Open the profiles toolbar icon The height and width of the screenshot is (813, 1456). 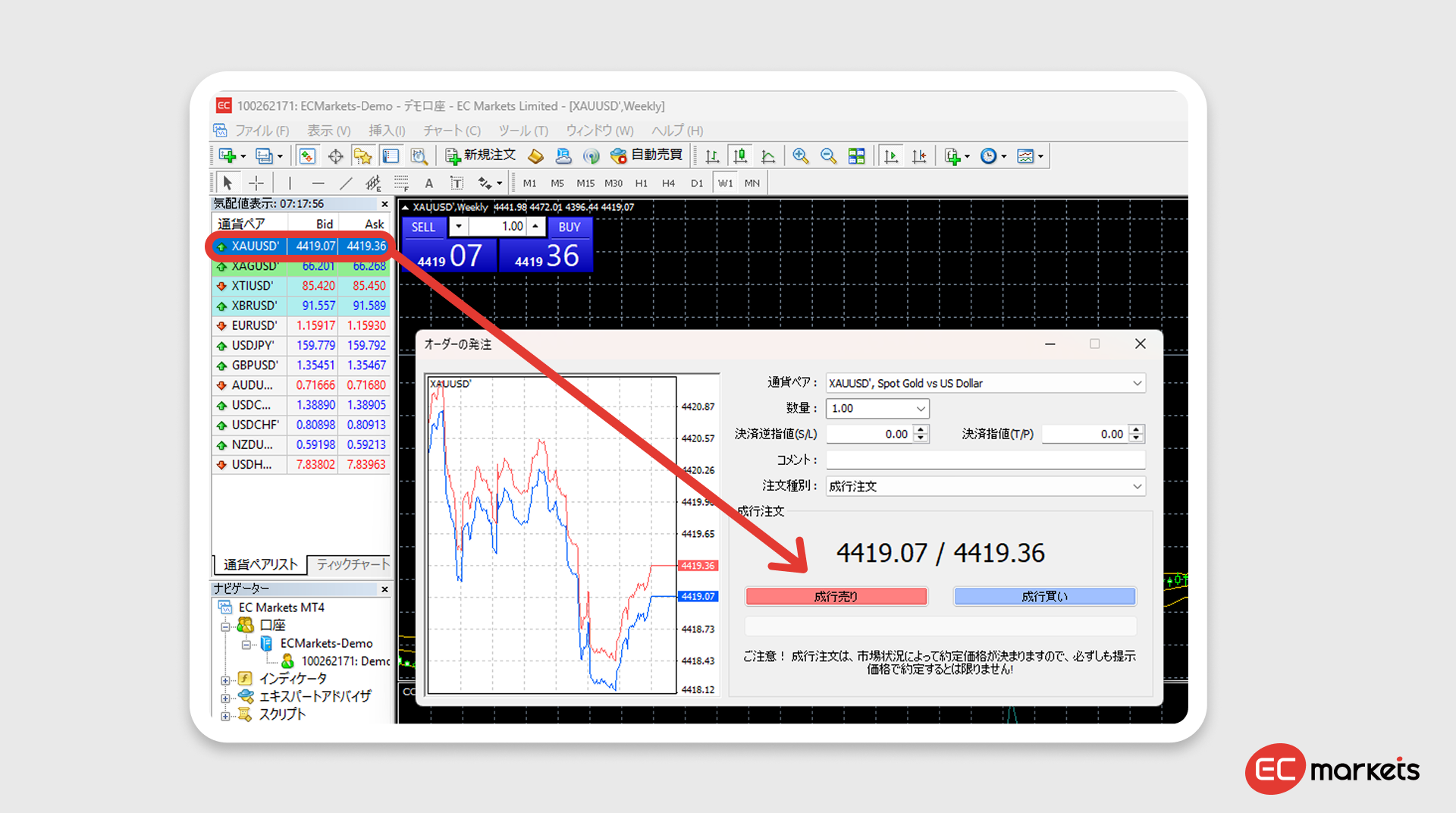click(268, 156)
